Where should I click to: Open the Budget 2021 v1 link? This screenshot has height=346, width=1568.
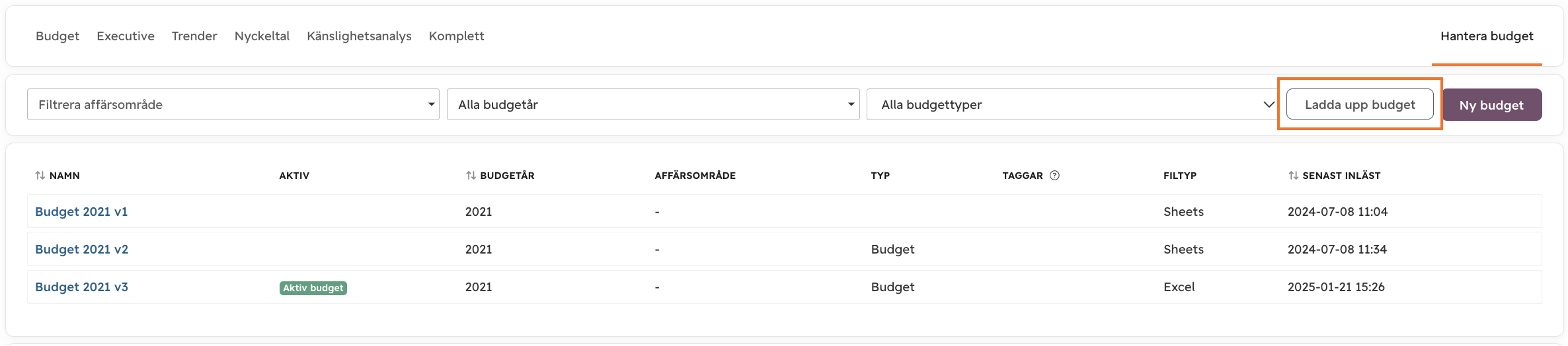[x=81, y=212]
